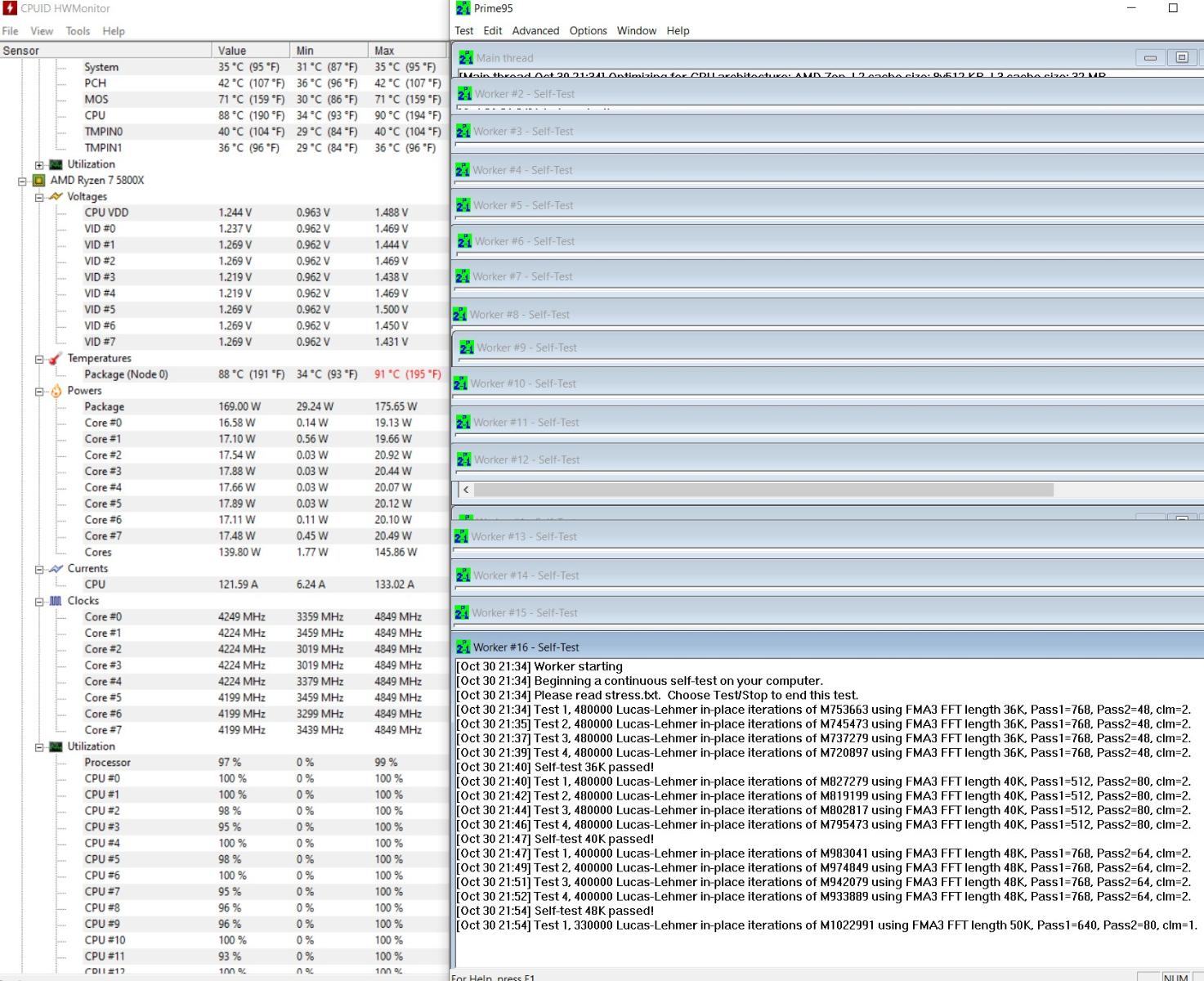Click the Max column header
1204x981 pixels.
pyautogui.click(x=407, y=51)
